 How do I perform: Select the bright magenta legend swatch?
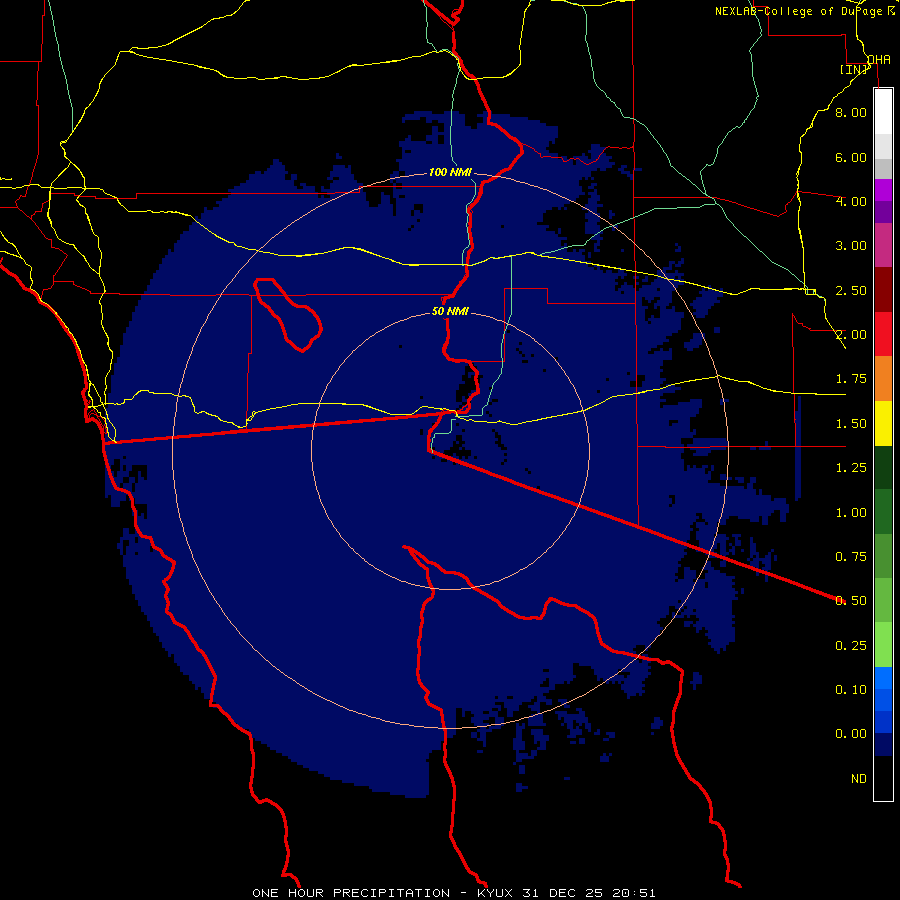click(883, 190)
